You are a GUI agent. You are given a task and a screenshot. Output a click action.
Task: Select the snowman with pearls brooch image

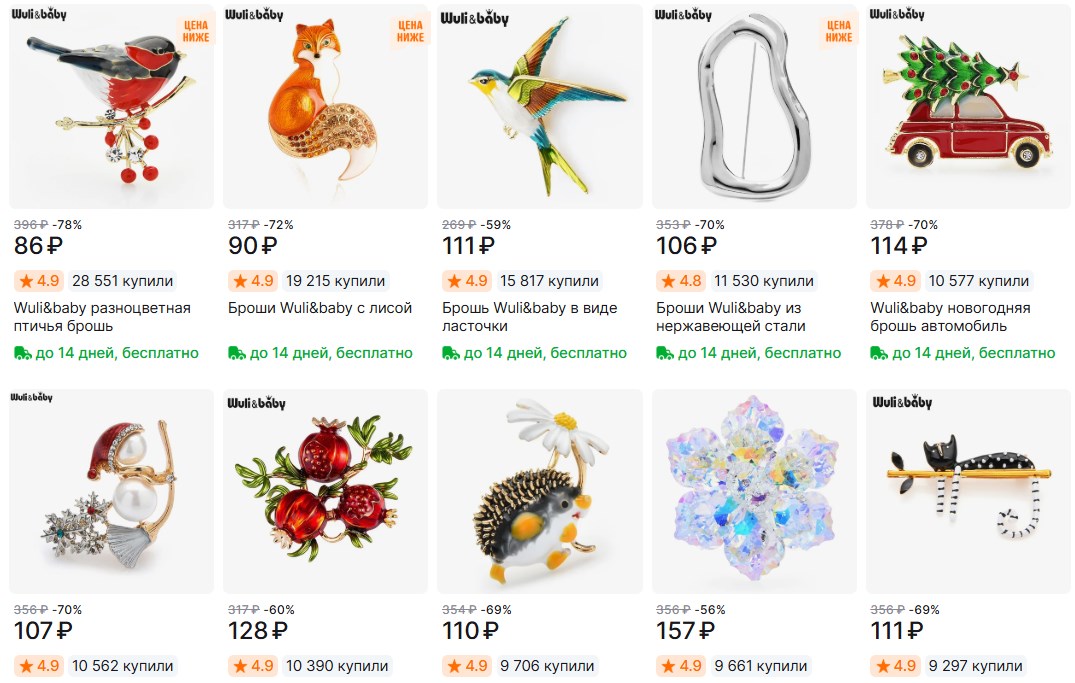(111, 492)
